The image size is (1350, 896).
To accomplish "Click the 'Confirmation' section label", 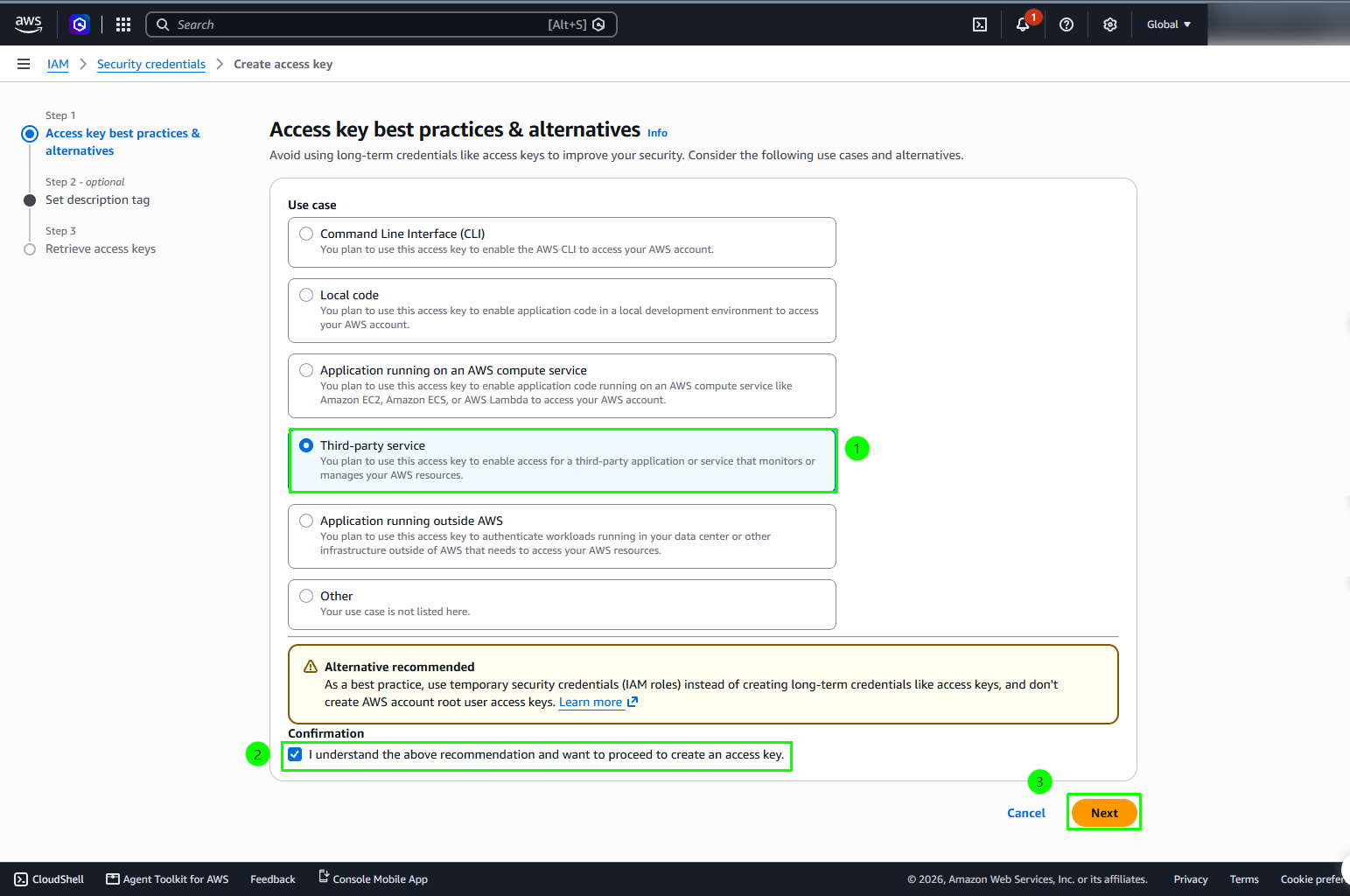I will [x=325, y=733].
